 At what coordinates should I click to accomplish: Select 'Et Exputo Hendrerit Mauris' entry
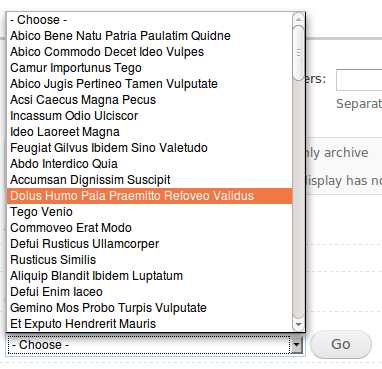[149, 324]
